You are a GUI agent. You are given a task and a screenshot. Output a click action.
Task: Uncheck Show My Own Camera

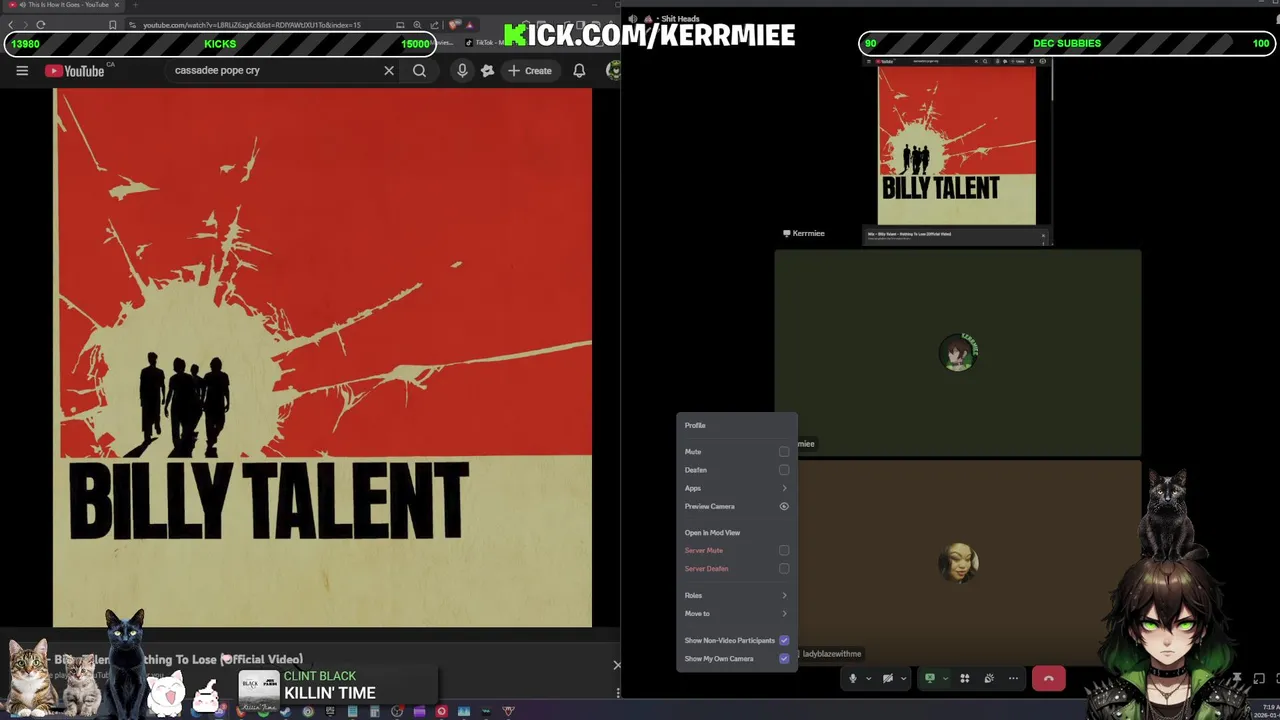coord(784,658)
